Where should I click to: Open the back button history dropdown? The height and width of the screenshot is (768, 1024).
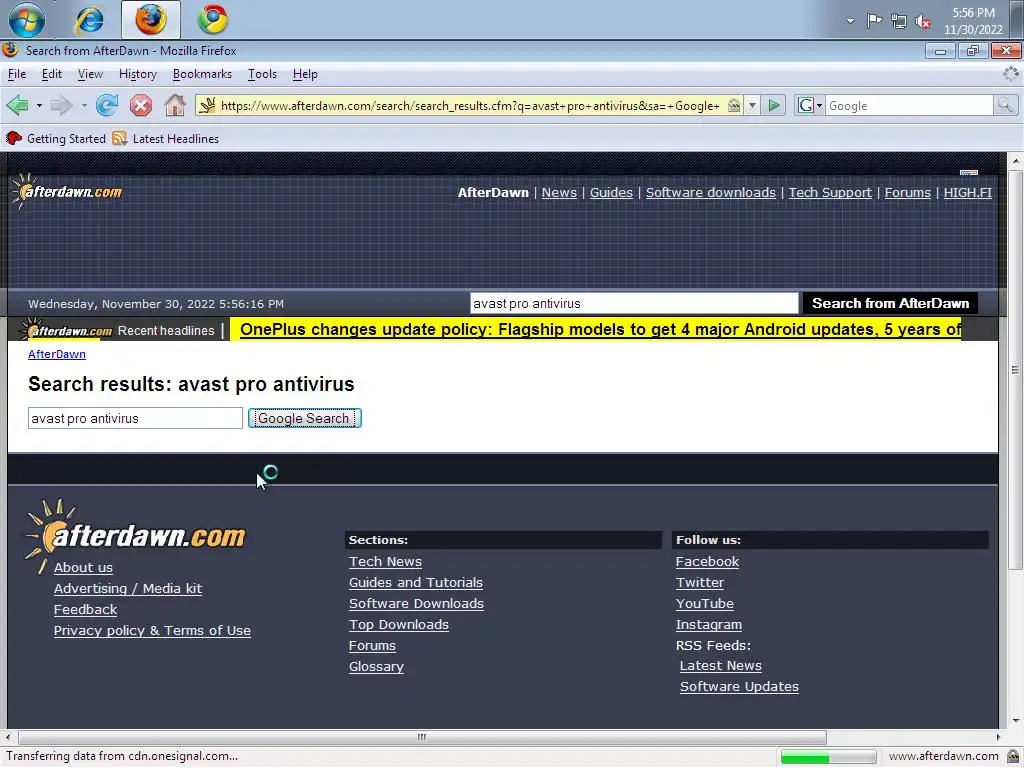39,105
